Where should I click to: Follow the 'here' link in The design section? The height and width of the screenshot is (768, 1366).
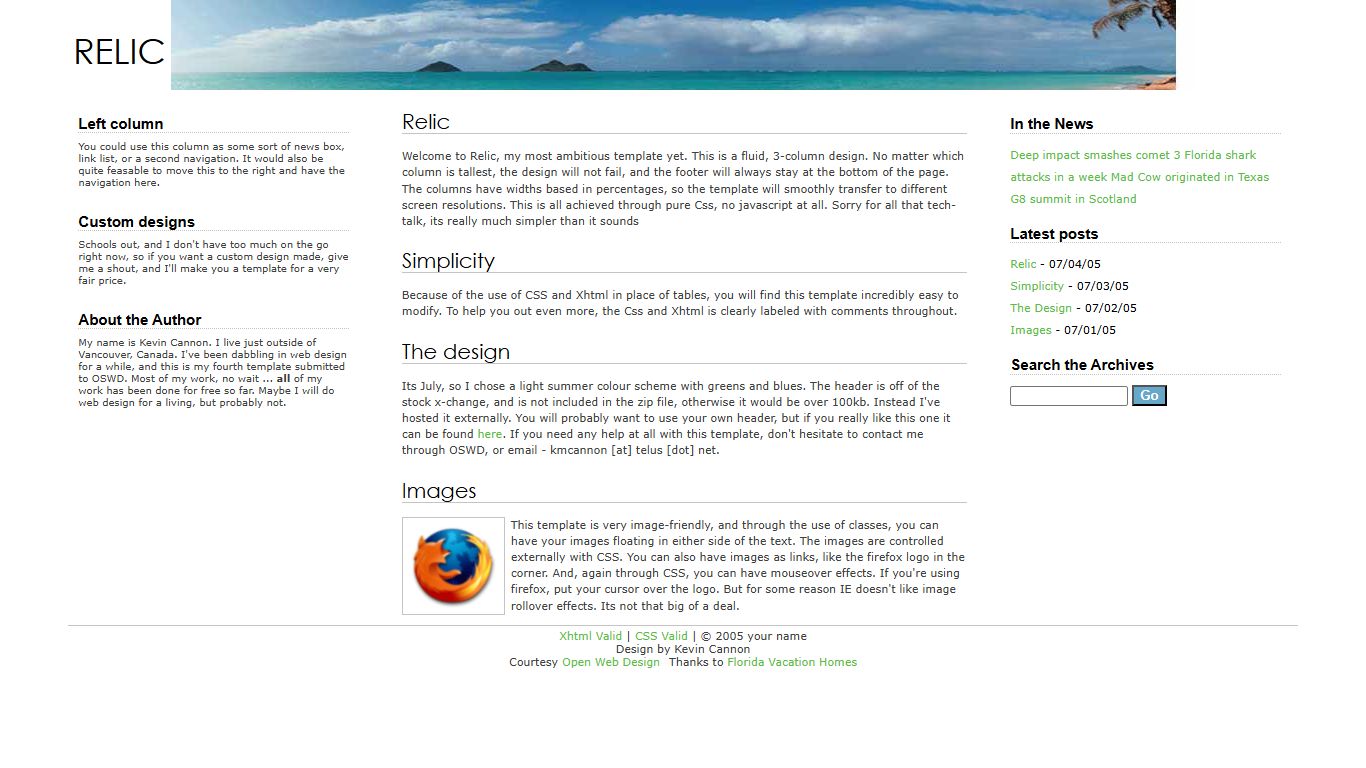click(489, 434)
